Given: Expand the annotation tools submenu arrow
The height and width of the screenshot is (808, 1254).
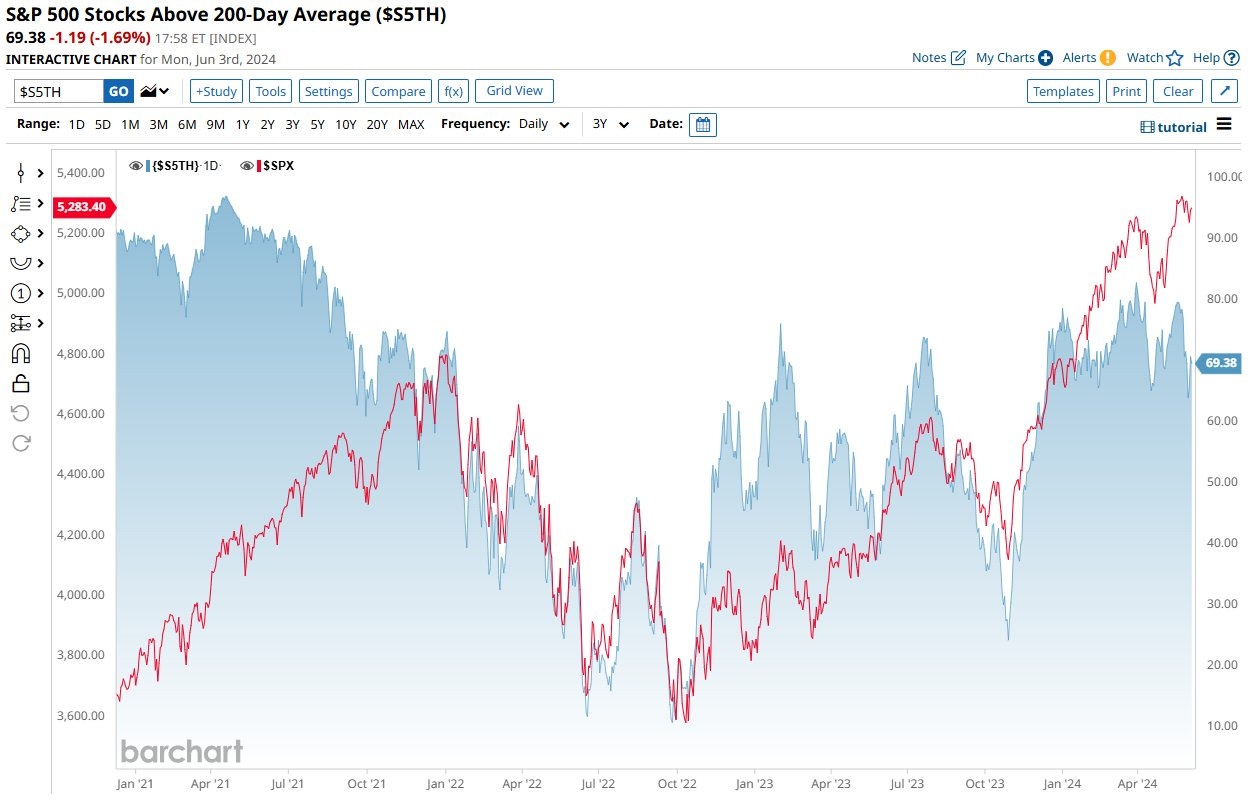Looking at the screenshot, I should [41, 203].
